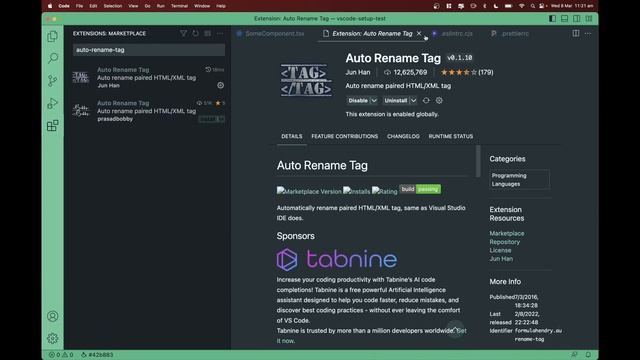Open the Repository resource link
640x360 pixels.
504,242
